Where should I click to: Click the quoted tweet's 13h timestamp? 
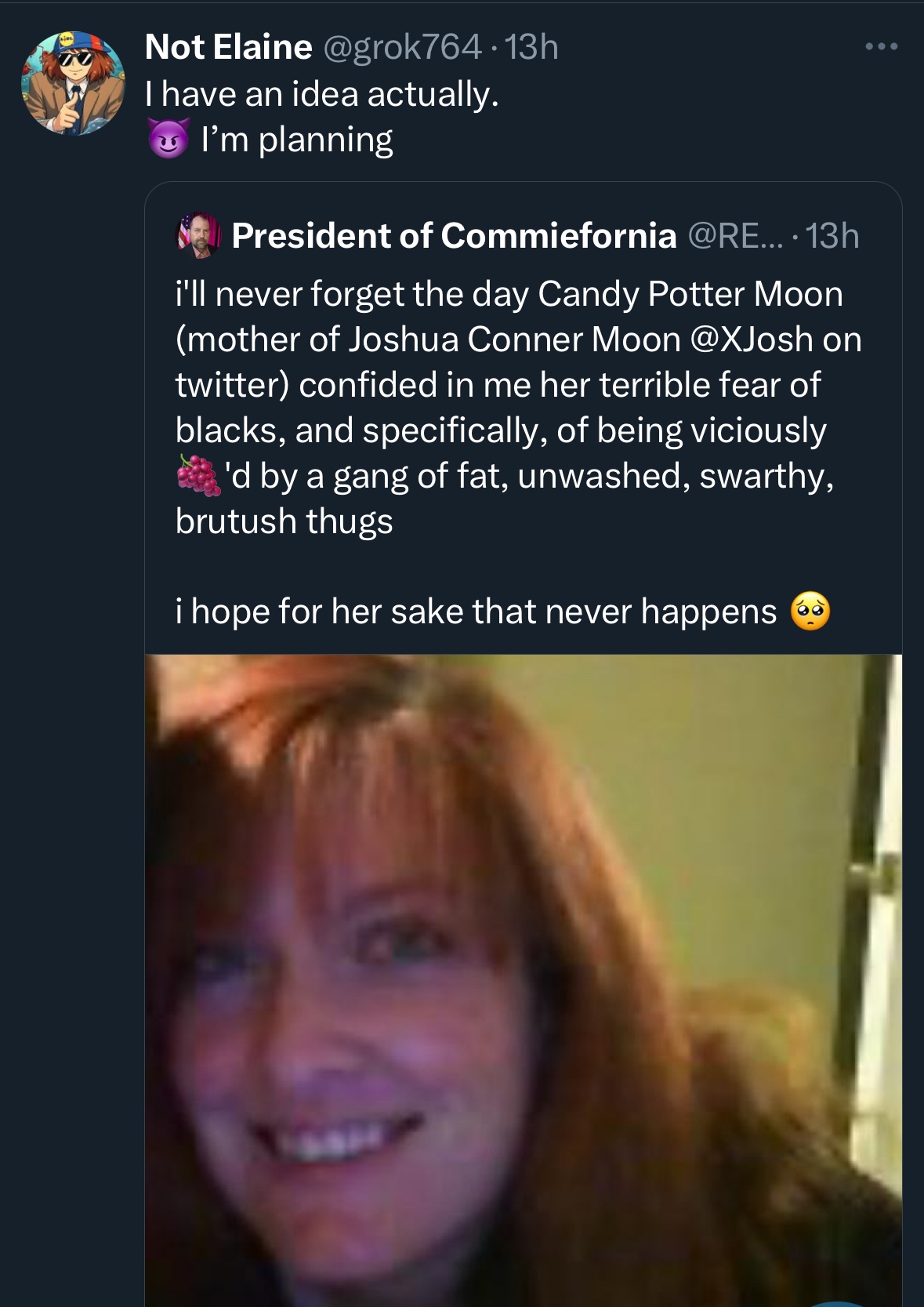pyautogui.click(x=832, y=235)
